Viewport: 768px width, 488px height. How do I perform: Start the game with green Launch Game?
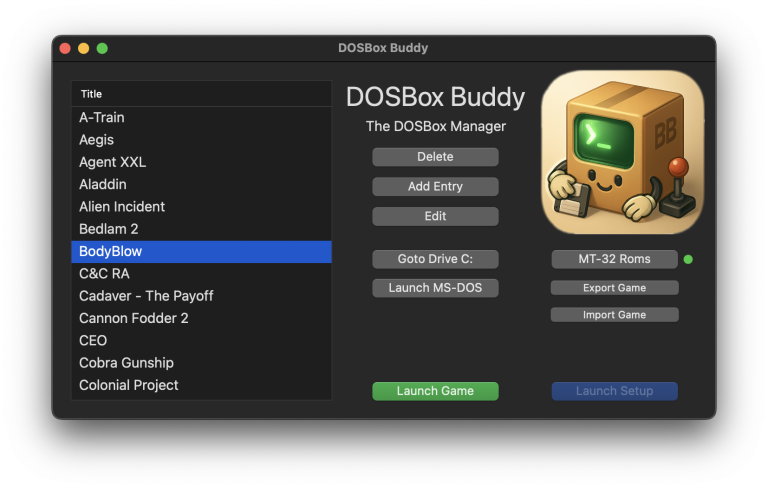[435, 391]
